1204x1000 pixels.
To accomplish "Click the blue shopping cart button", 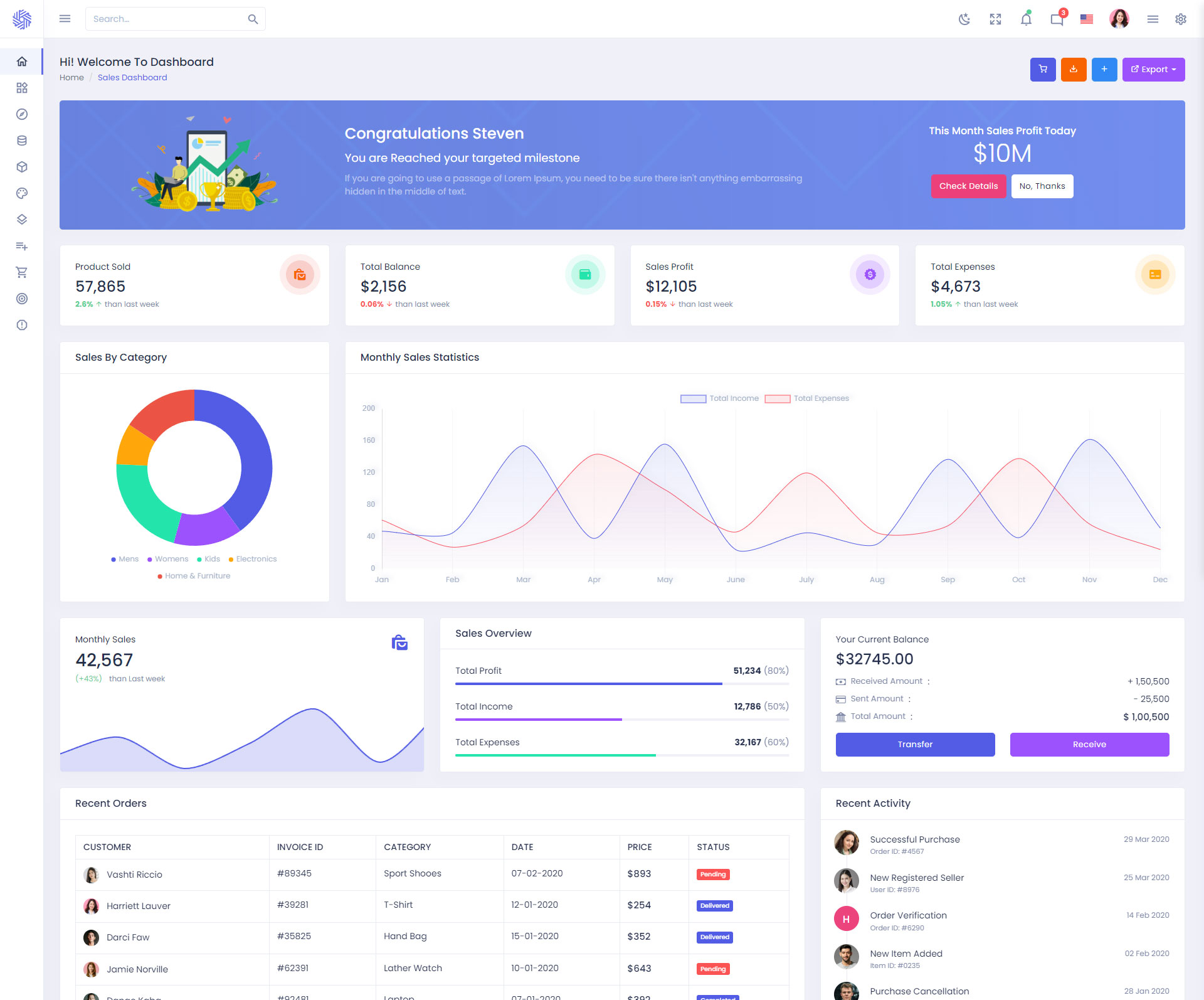I will 1043,70.
